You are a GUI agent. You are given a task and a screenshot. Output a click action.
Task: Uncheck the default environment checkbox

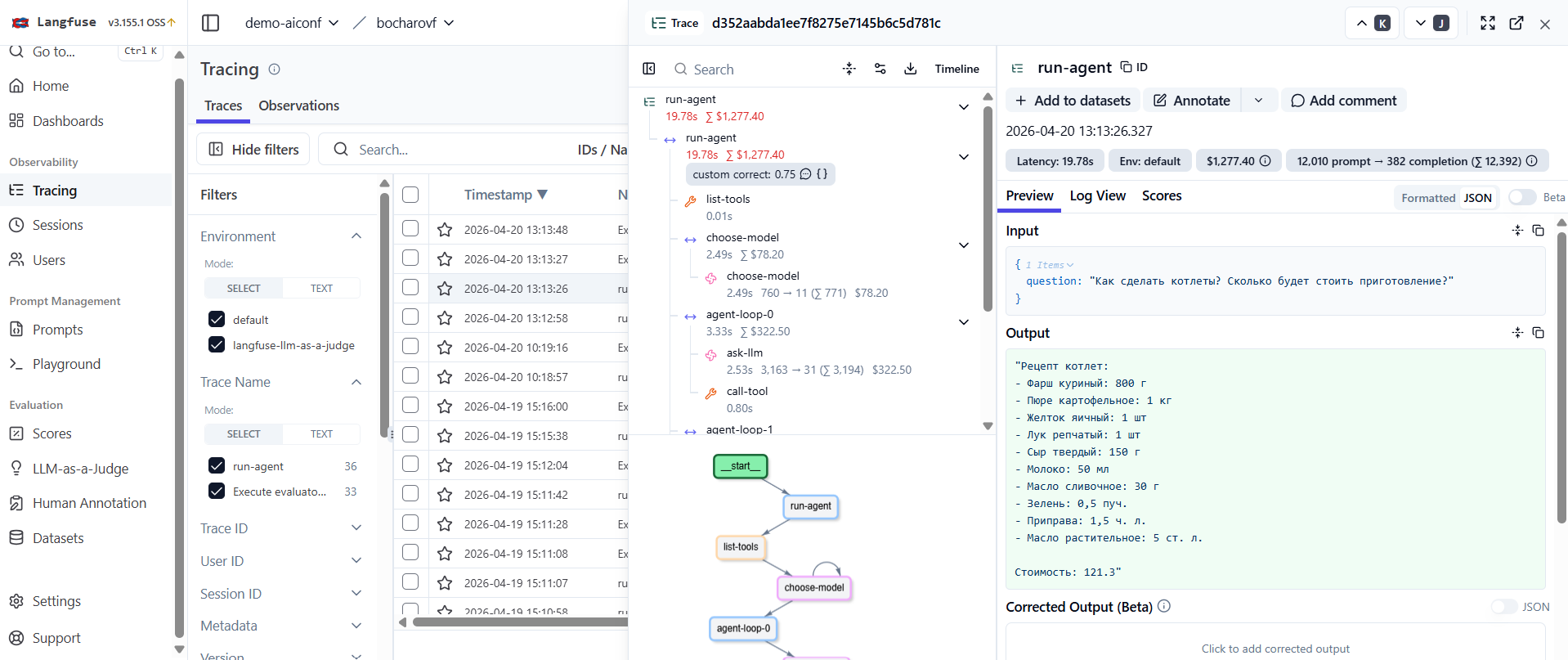(217, 319)
